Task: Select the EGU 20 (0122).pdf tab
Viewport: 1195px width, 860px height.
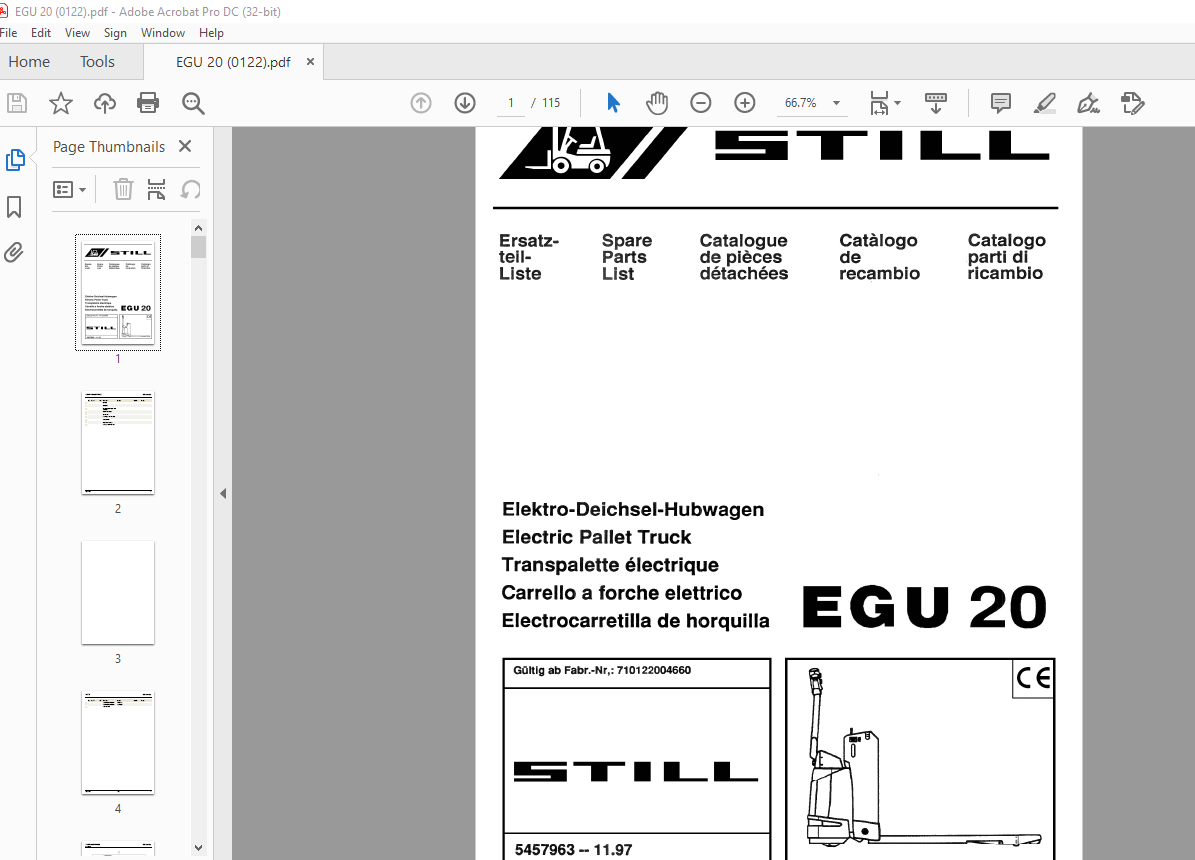Action: (x=233, y=63)
